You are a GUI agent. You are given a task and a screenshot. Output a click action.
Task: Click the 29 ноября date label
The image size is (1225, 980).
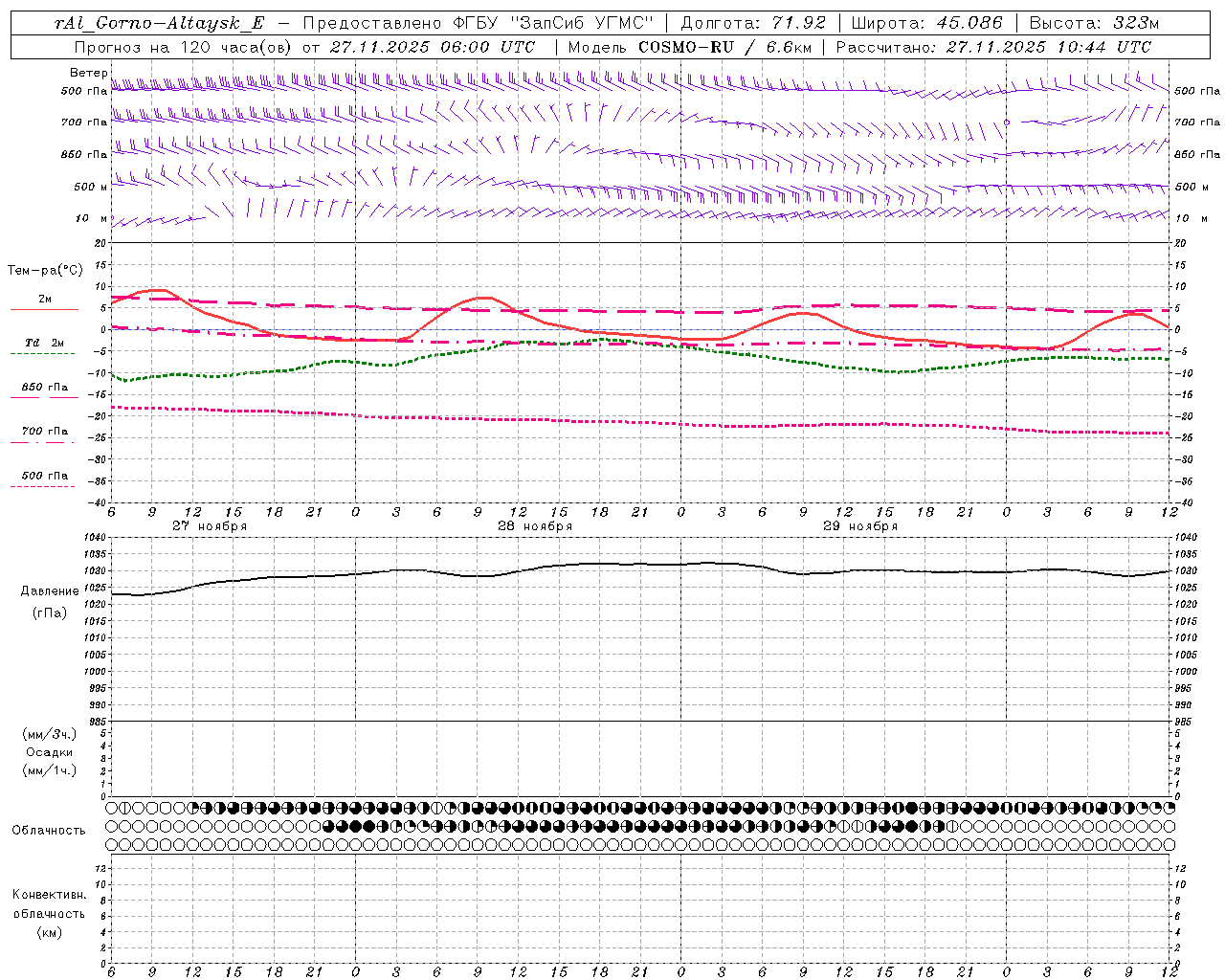(x=860, y=526)
